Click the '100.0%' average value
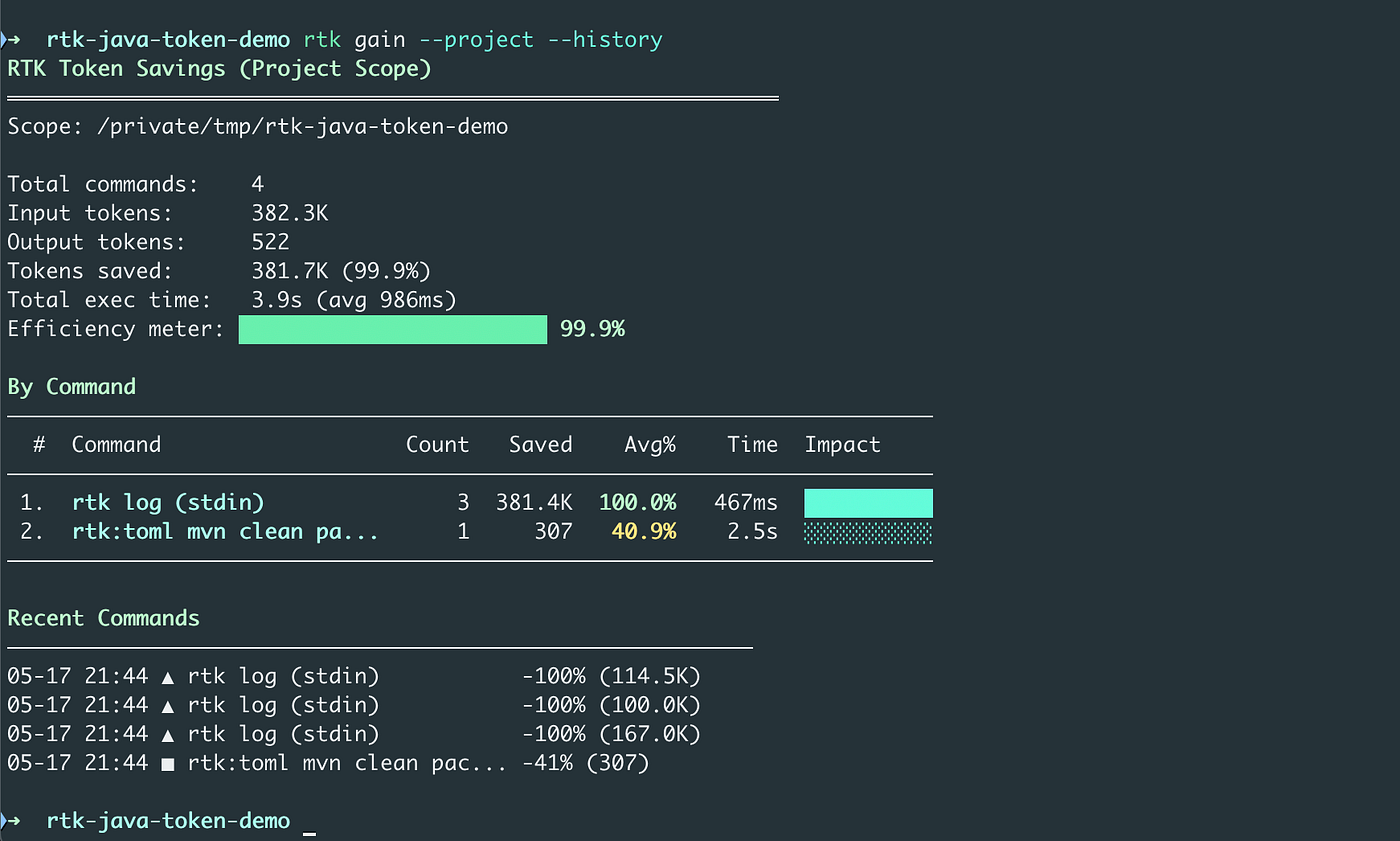This screenshot has height=841, width=1400. 637,503
